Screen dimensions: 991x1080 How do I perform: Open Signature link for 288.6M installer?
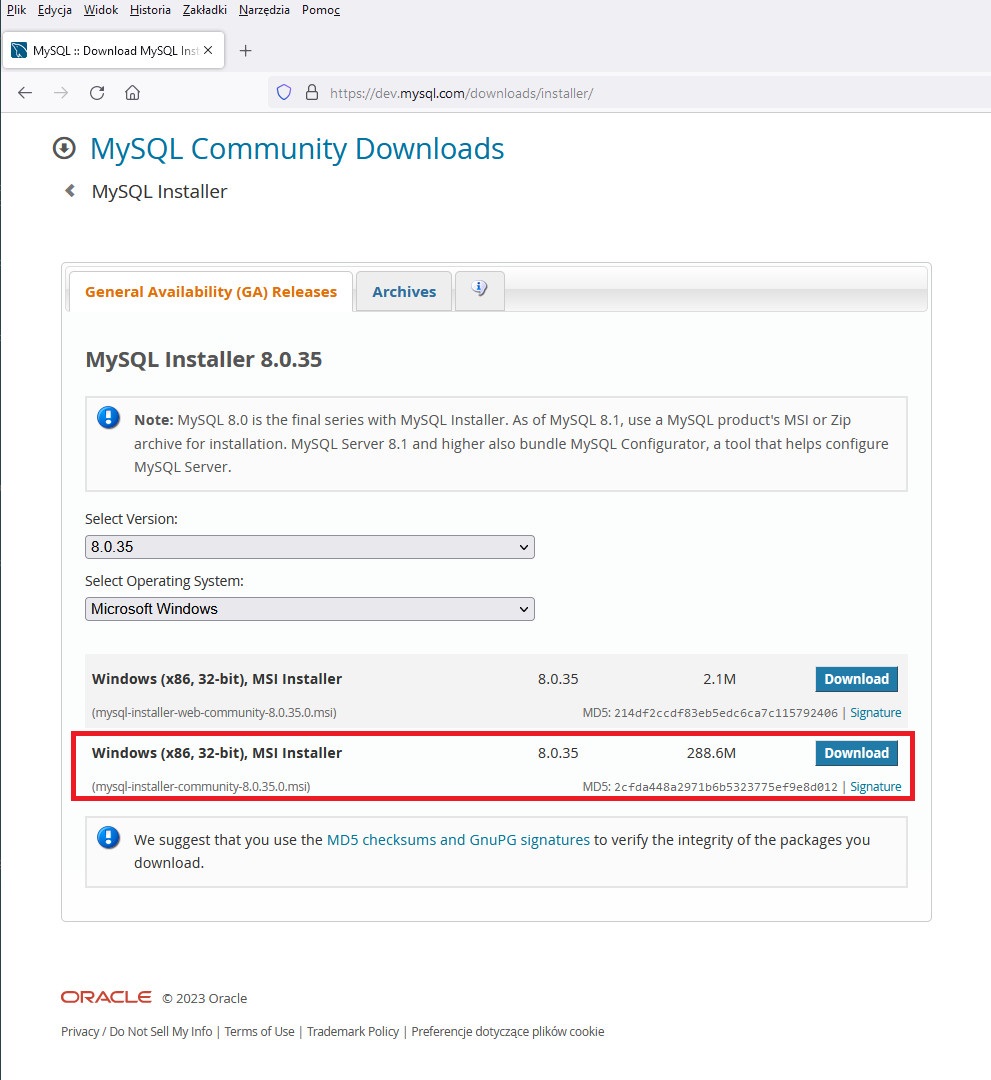coord(875,787)
